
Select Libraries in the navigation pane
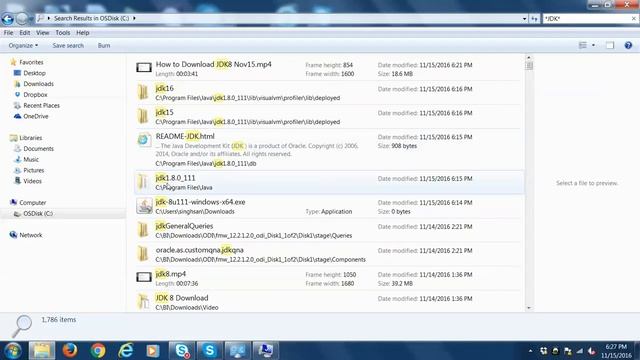pos(26,138)
